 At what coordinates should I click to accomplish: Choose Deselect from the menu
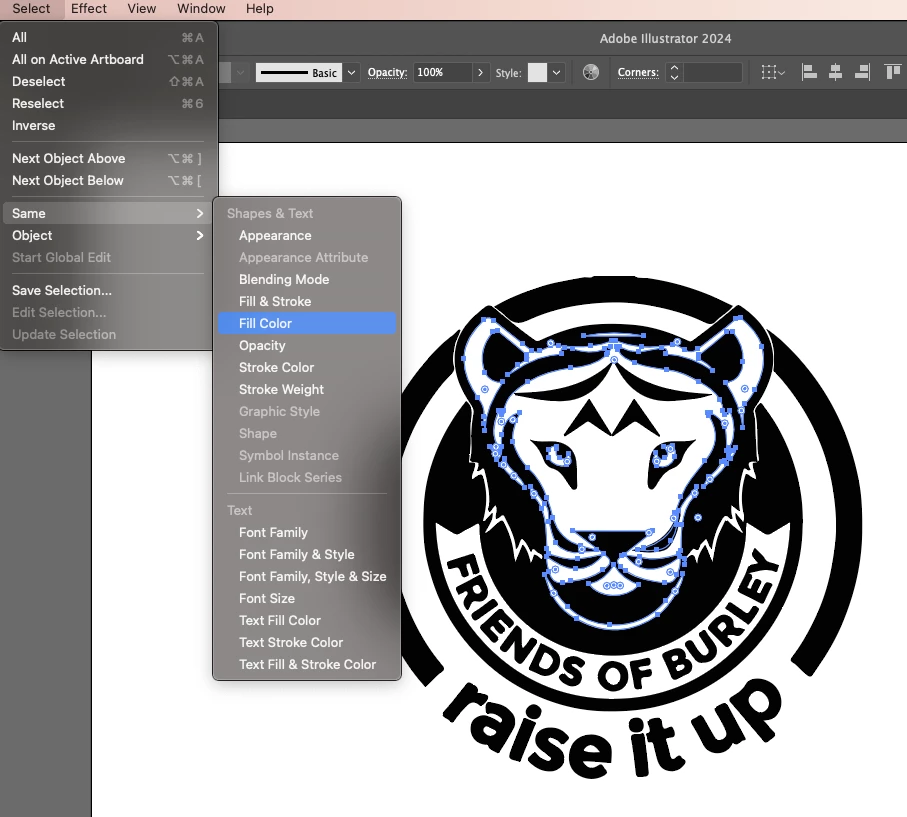[108, 82]
